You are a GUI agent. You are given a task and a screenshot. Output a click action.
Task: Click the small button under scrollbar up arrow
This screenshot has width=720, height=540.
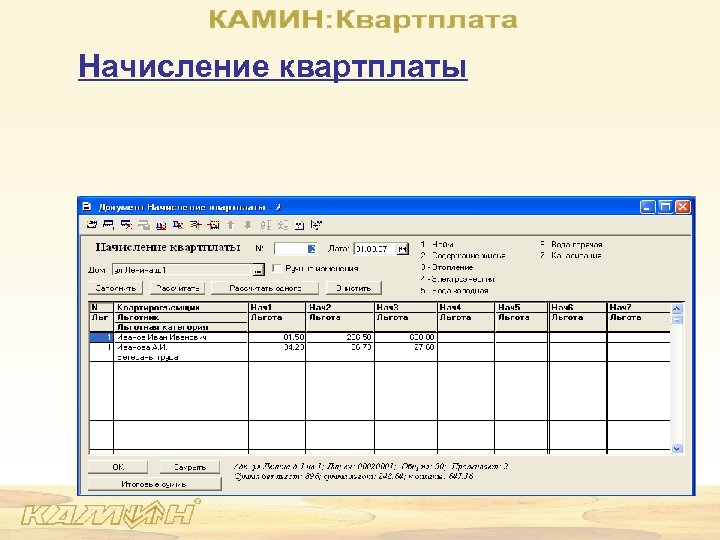(x=677, y=319)
